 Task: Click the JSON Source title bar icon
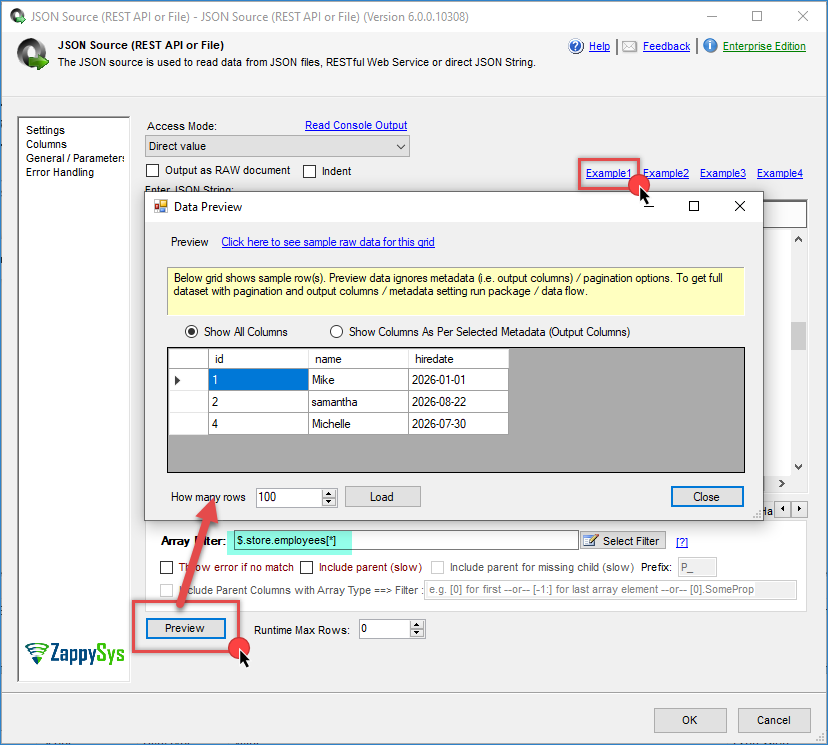click(x=18, y=16)
